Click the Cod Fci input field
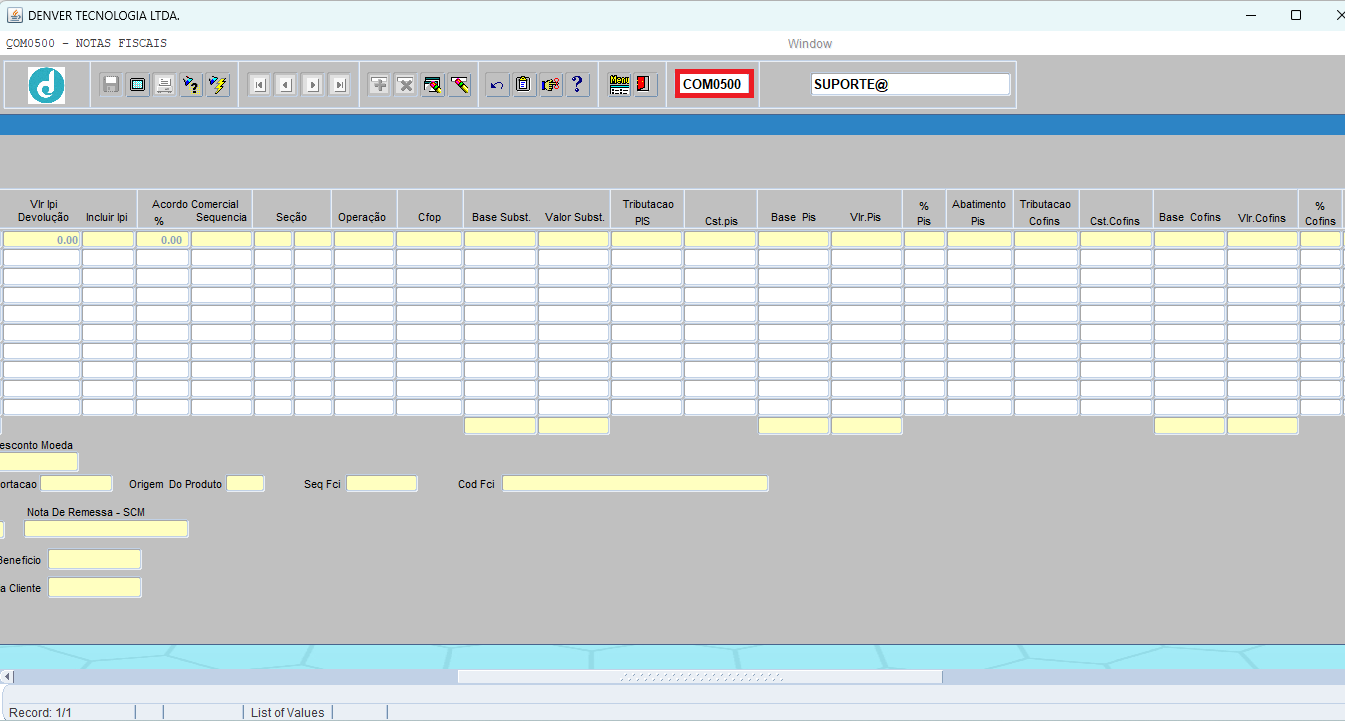This screenshot has width=1345, height=721. pyautogui.click(x=635, y=484)
